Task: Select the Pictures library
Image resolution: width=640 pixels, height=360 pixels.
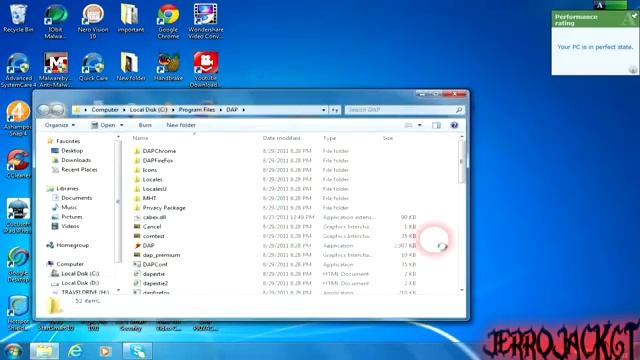Action: point(67,217)
